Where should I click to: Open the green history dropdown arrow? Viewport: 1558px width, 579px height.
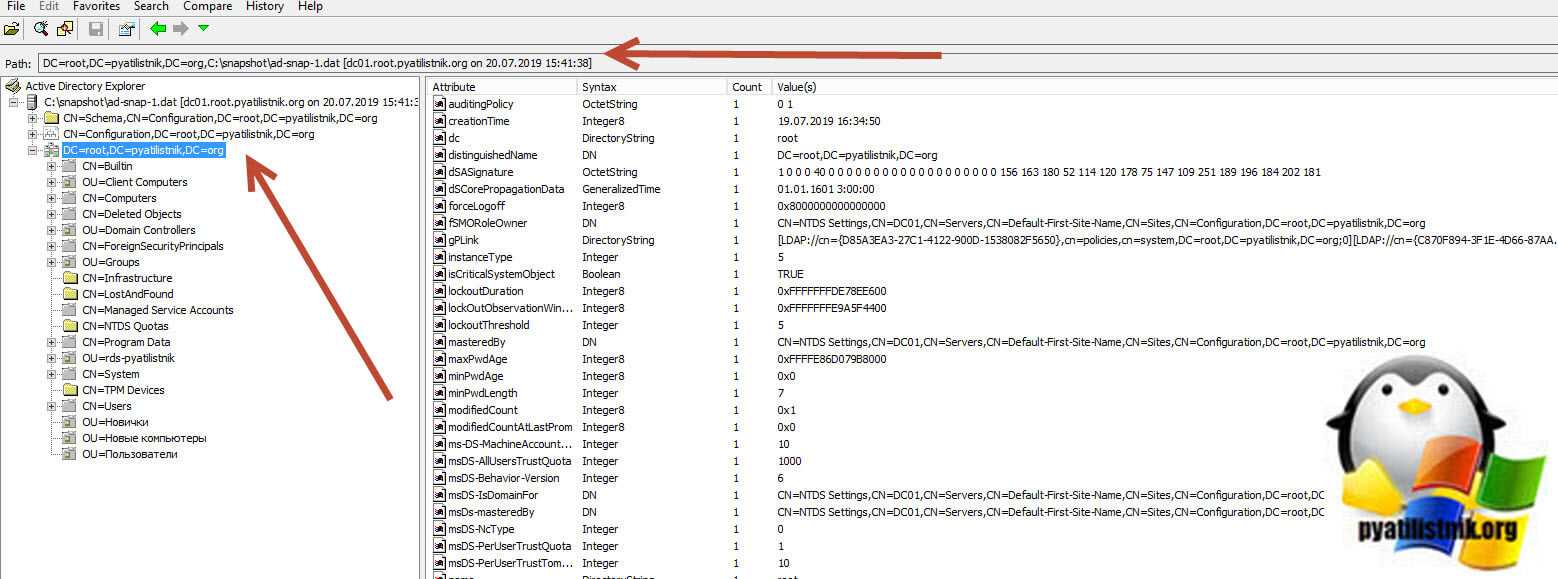[x=204, y=29]
